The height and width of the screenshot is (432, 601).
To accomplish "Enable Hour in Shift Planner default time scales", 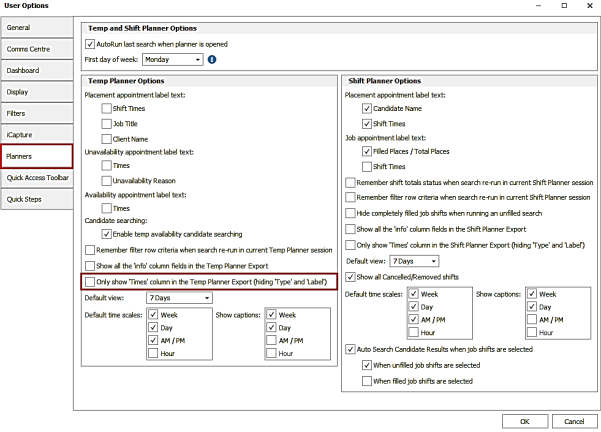I will click(414, 332).
